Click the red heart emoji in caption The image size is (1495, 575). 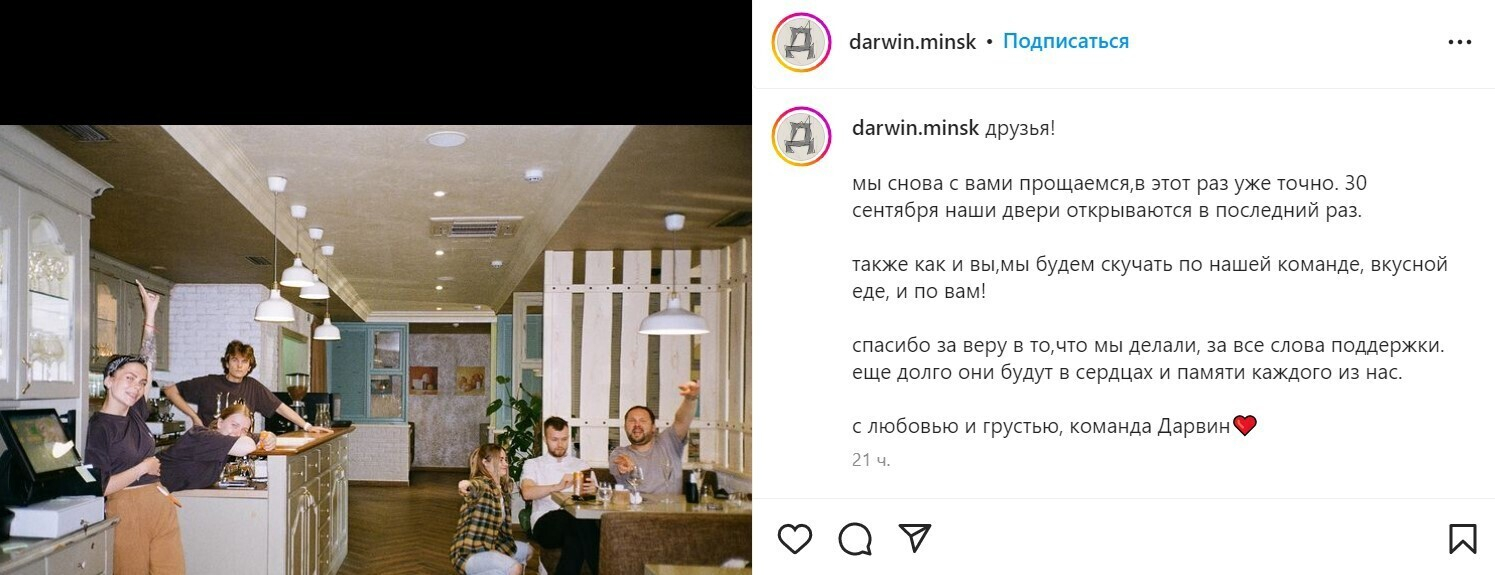click(1244, 426)
